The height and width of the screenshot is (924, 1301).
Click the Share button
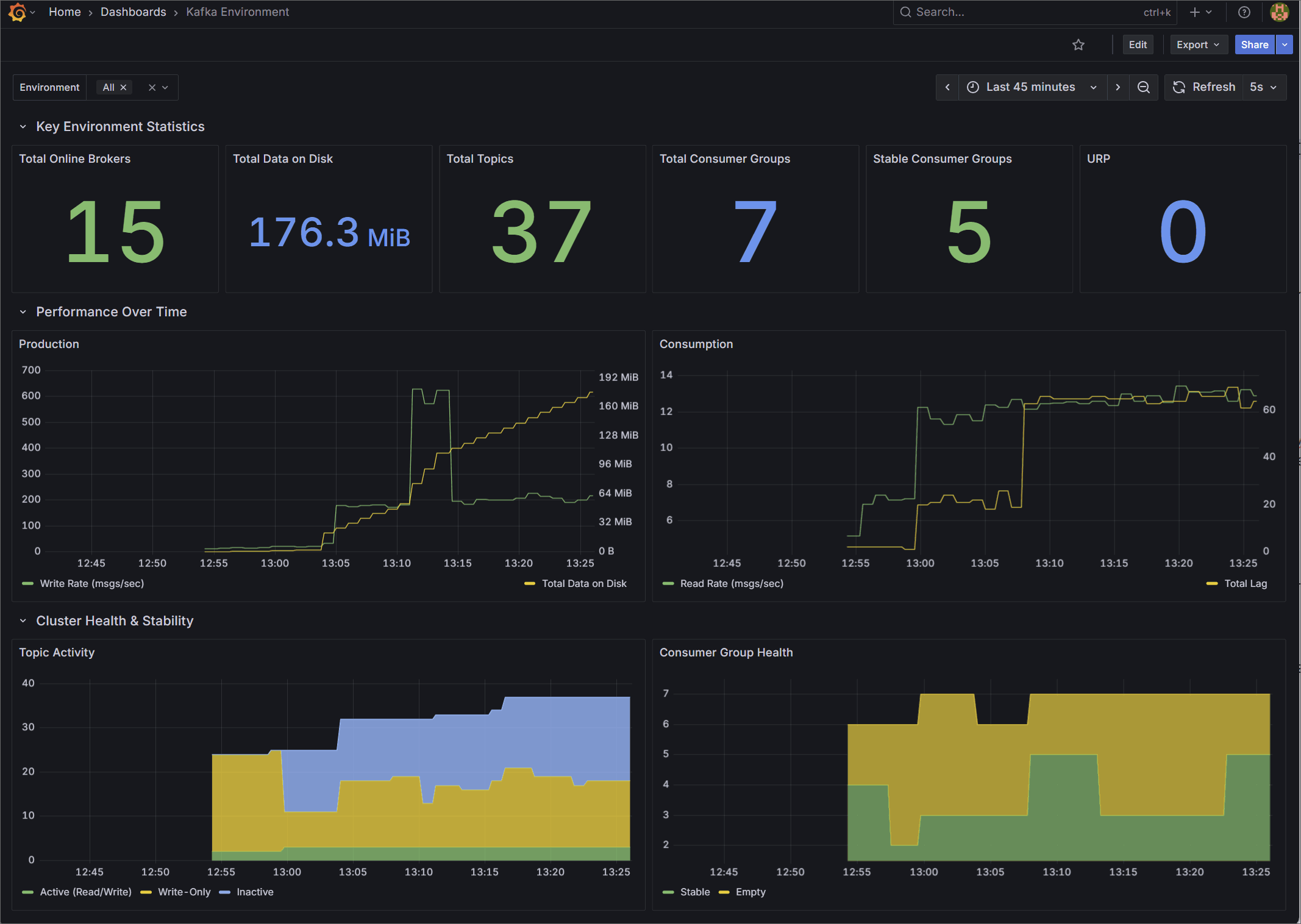pyautogui.click(x=1254, y=44)
